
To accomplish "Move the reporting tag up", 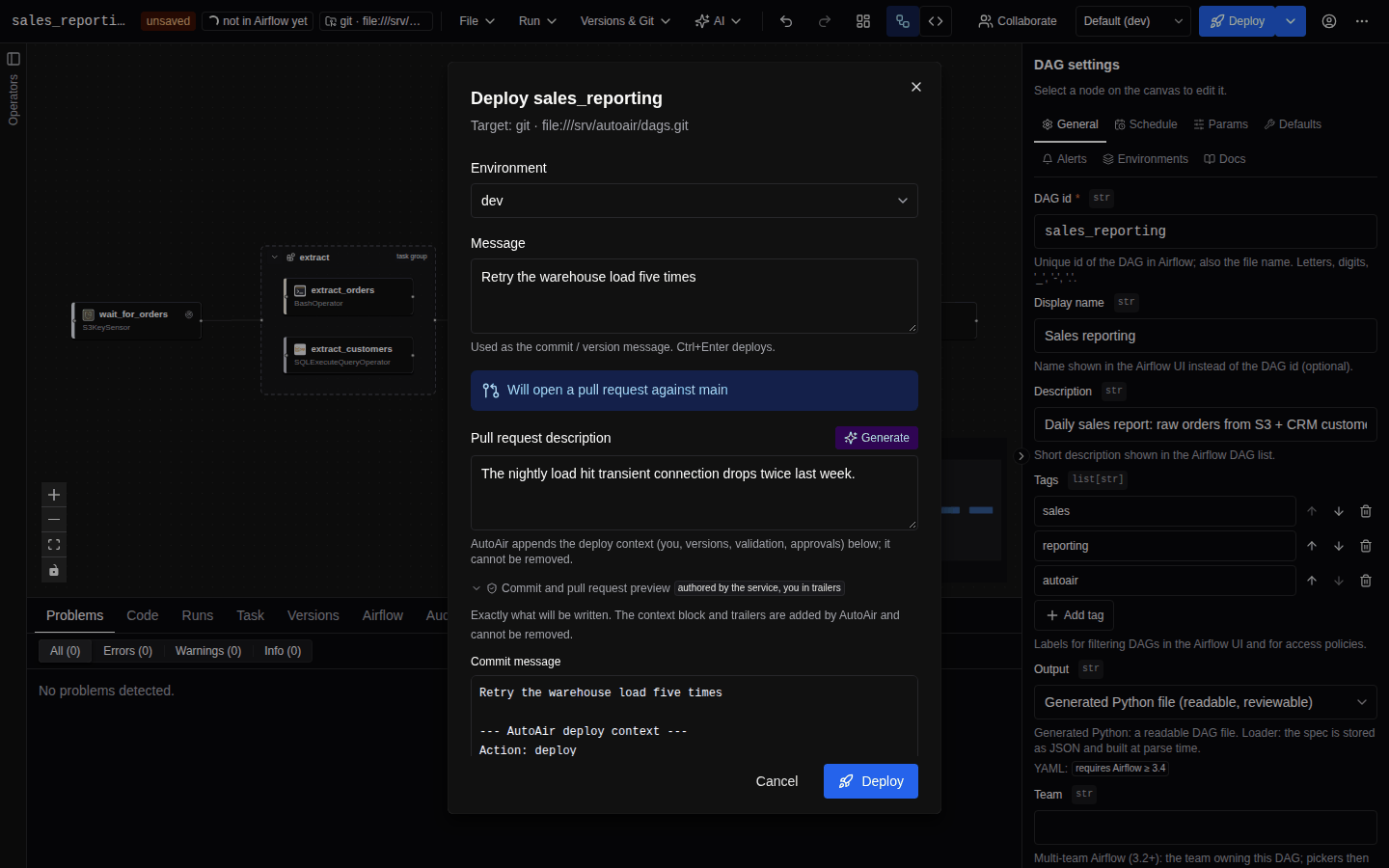I will pyautogui.click(x=1312, y=546).
